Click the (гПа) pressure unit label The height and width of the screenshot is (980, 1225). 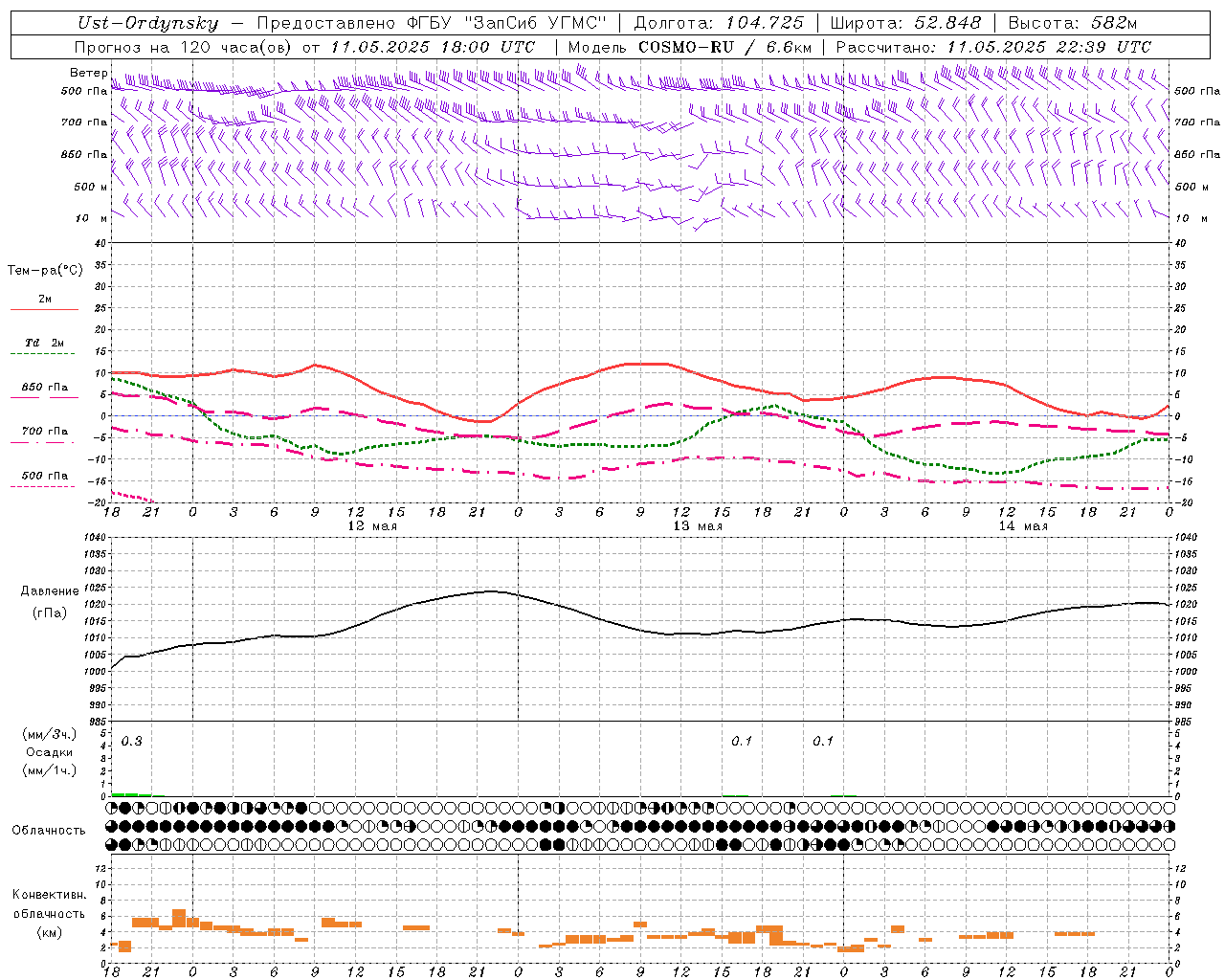tap(50, 612)
